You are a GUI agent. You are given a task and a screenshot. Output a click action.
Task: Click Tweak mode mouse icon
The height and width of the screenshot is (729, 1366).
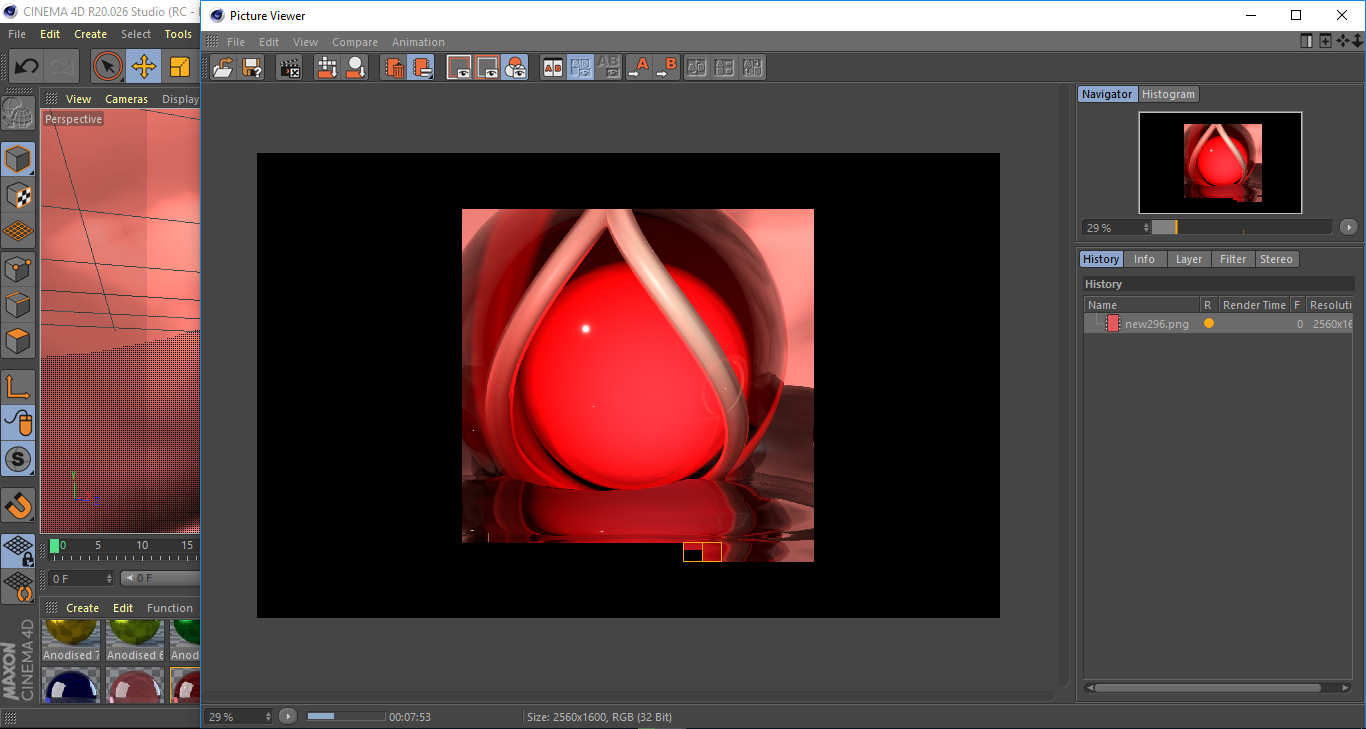(x=17, y=422)
